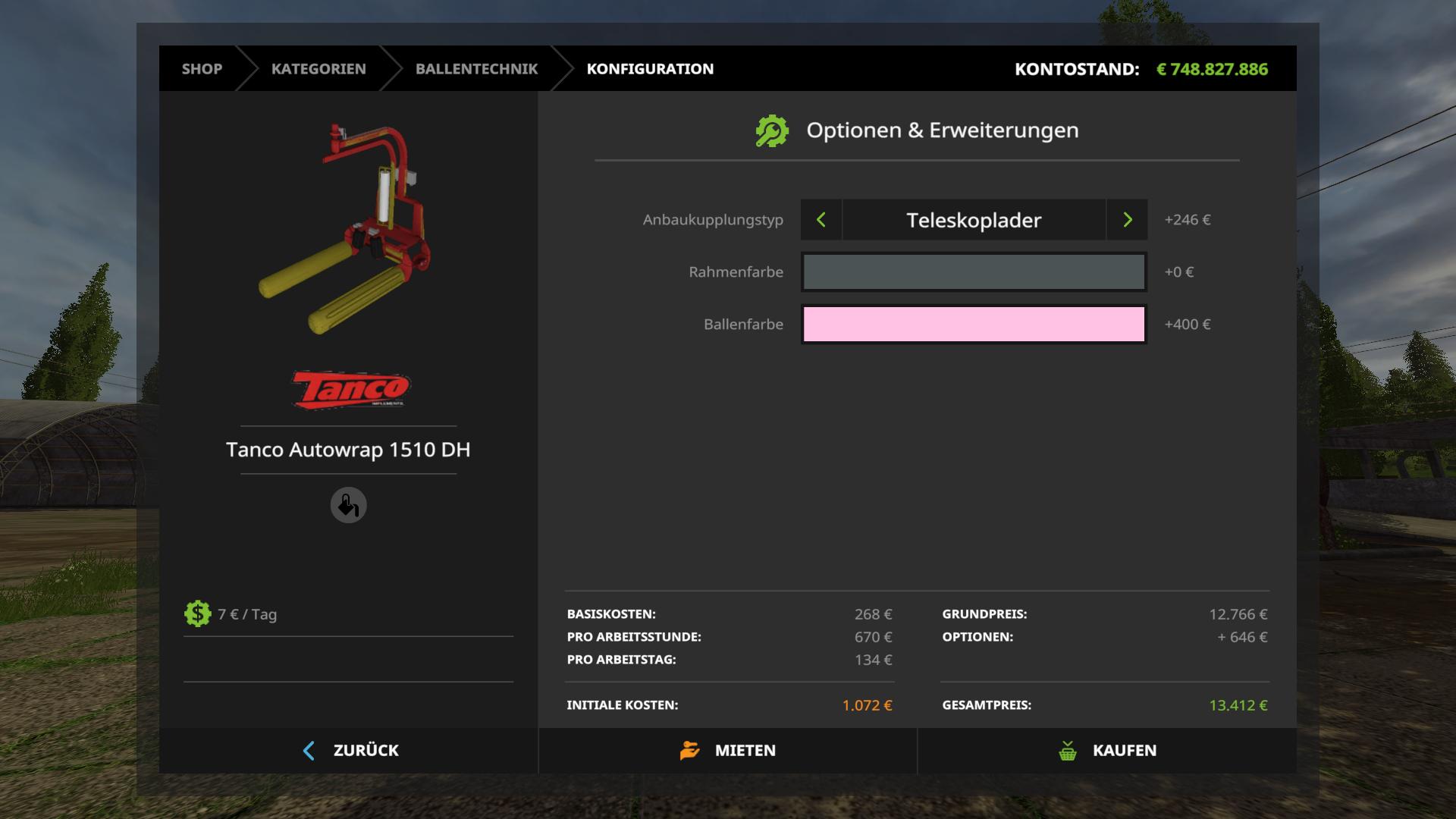Click the Tanco brand logo
The width and height of the screenshot is (1456, 819).
(350, 390)
